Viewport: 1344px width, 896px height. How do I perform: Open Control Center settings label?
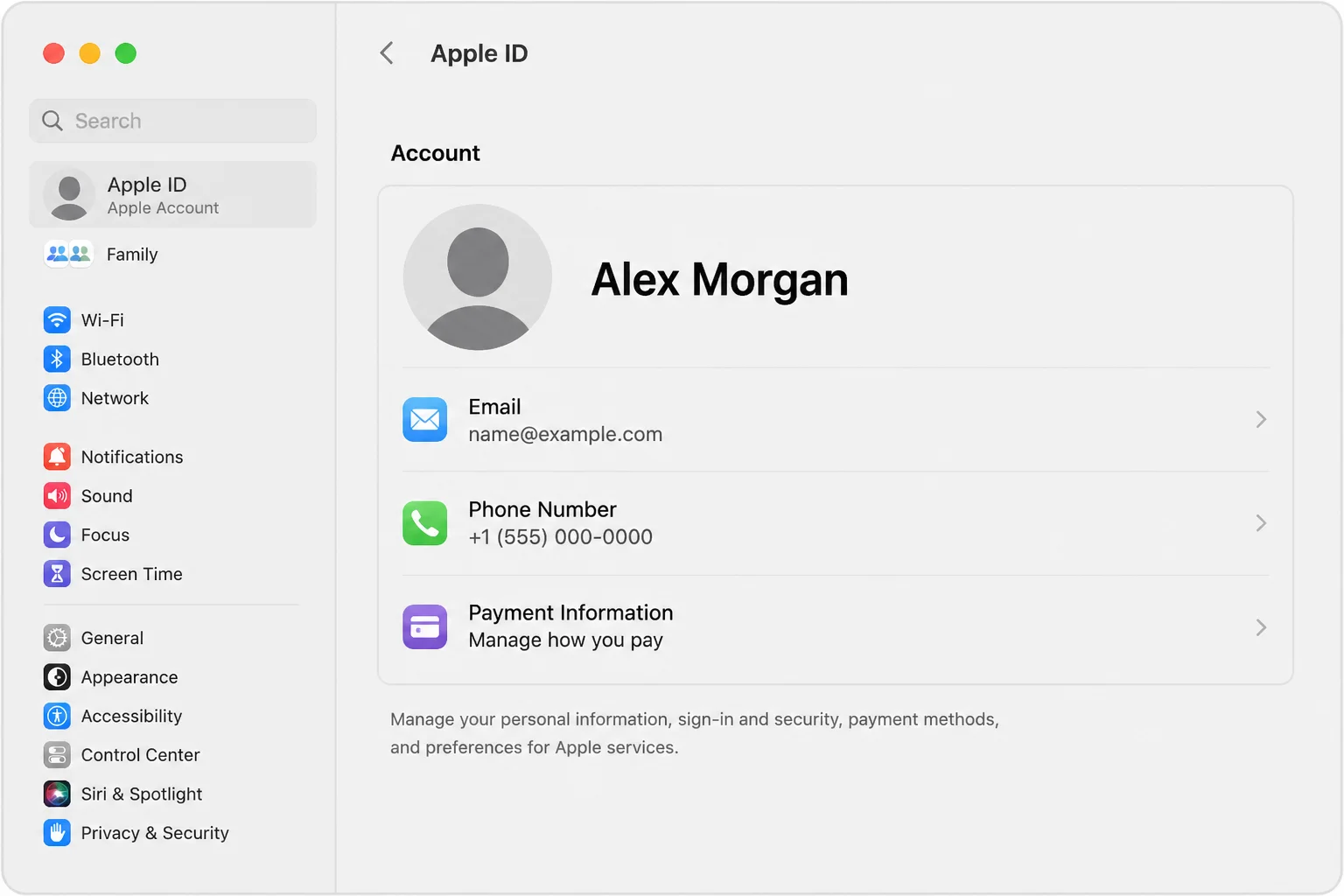140,755
